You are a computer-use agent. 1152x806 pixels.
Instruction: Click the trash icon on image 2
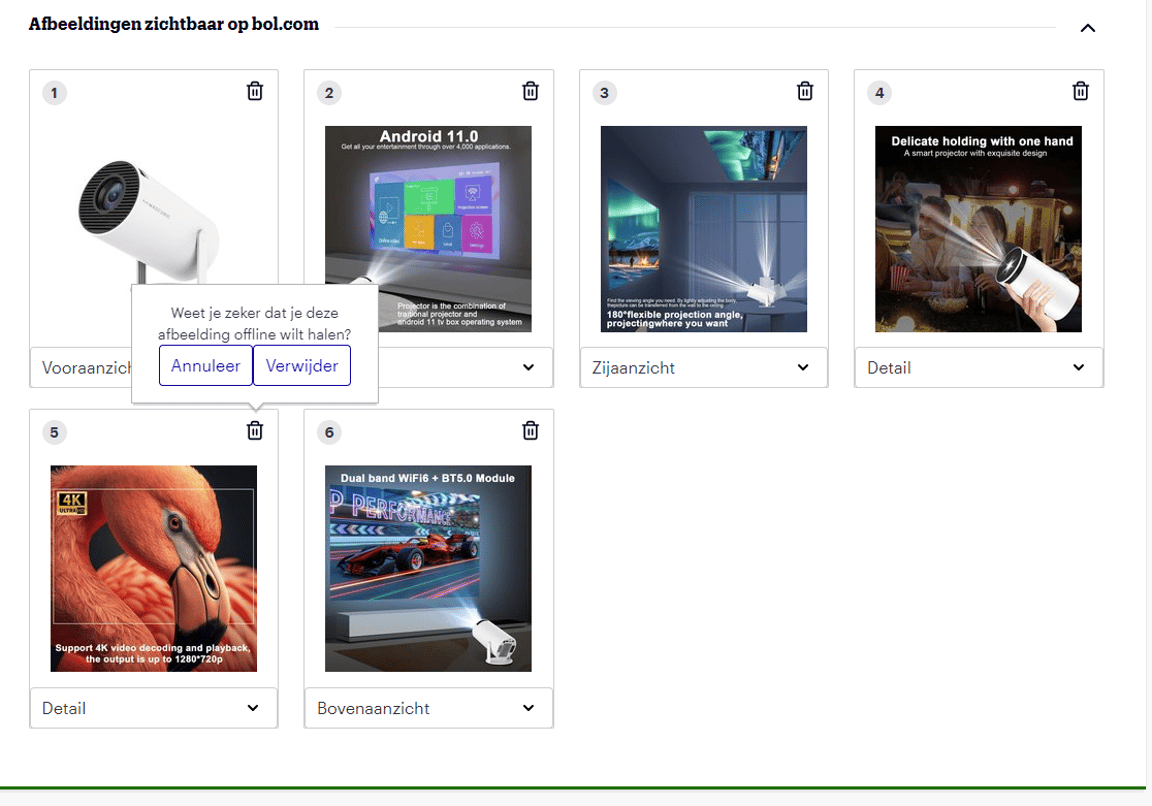(529, 90)
